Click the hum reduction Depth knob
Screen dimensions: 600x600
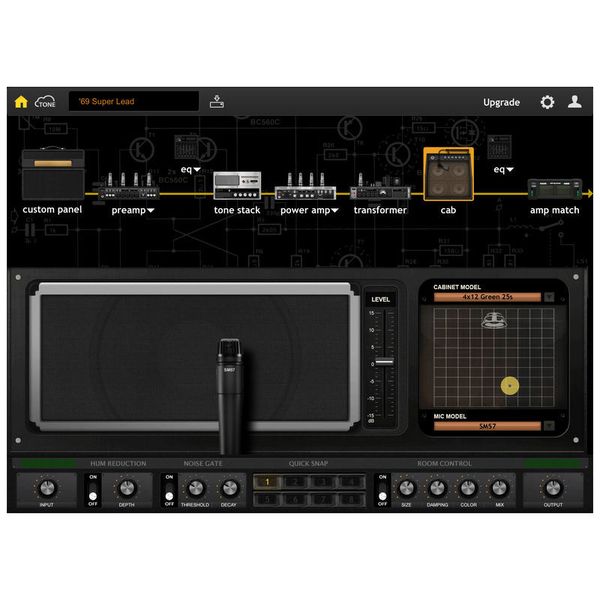tap(127, 488)
